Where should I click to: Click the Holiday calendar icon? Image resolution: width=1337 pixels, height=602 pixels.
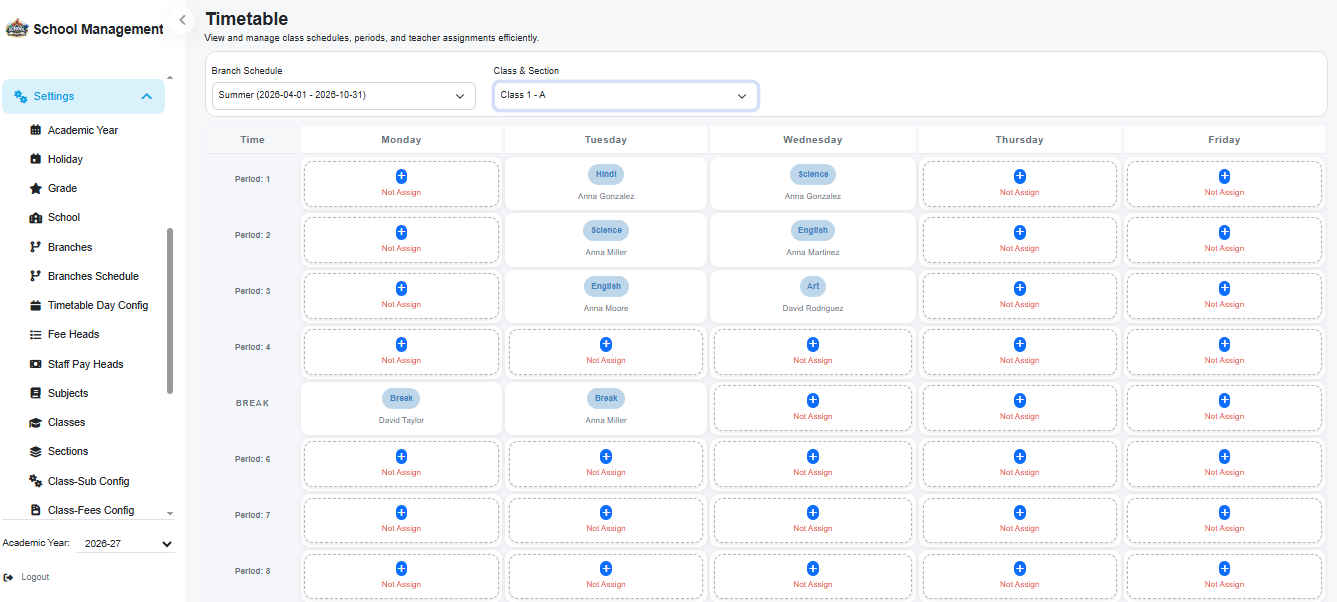click(36, 159)
